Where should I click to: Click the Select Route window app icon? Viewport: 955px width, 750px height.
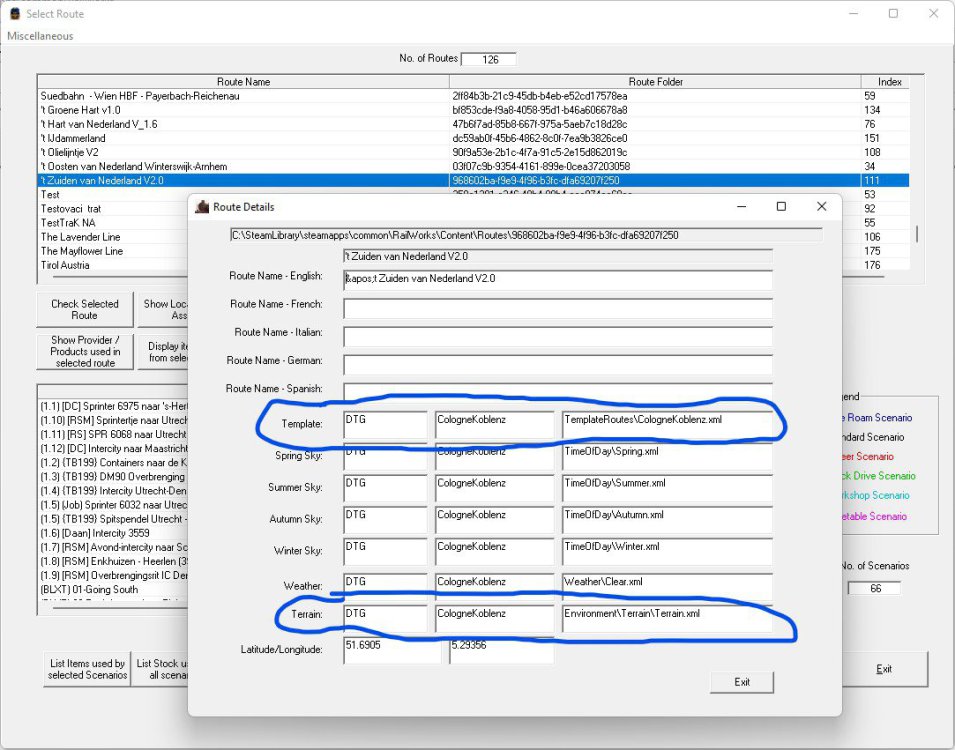coord(13,14)
